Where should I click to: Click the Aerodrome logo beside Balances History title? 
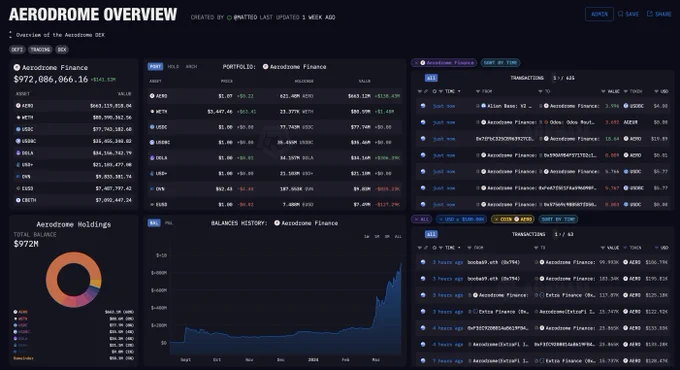point(277,223)
